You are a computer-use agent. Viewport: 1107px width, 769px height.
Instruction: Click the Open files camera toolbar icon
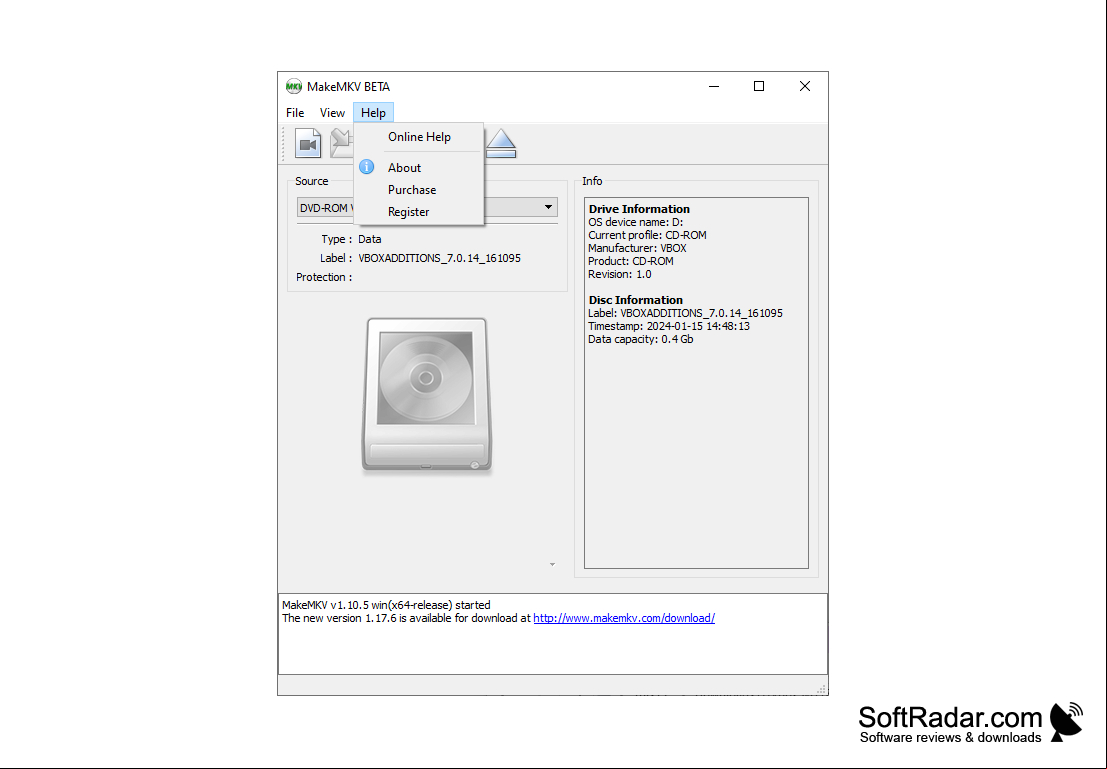pyautogui.click(x=308, y=143)
